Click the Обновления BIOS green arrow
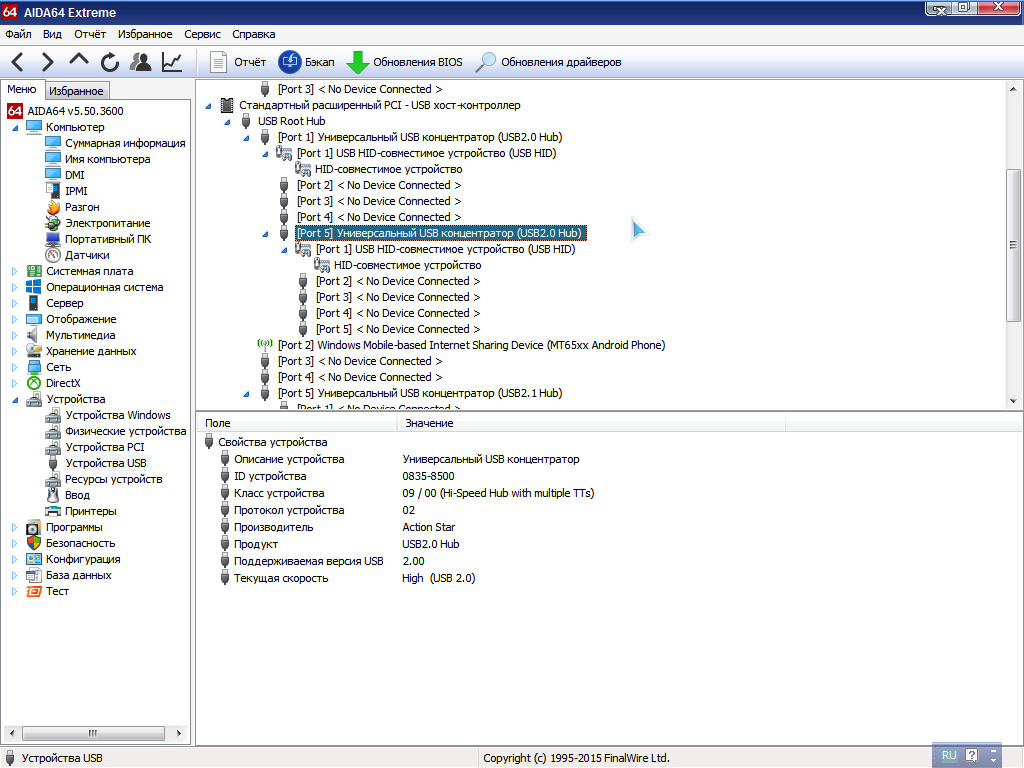Image resolution: width=1024 pixels, height=768 pixels. pyautogui.click(x=358, y=62)
